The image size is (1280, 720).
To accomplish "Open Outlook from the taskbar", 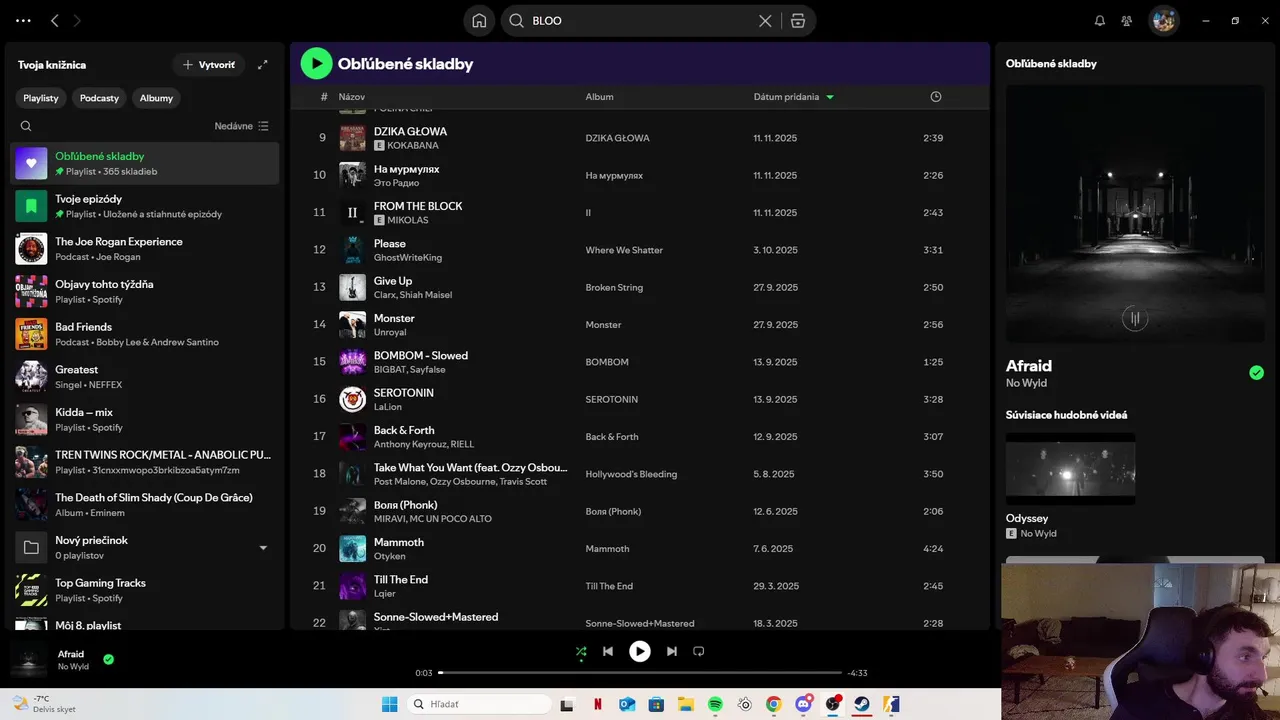I will (627, 704).
